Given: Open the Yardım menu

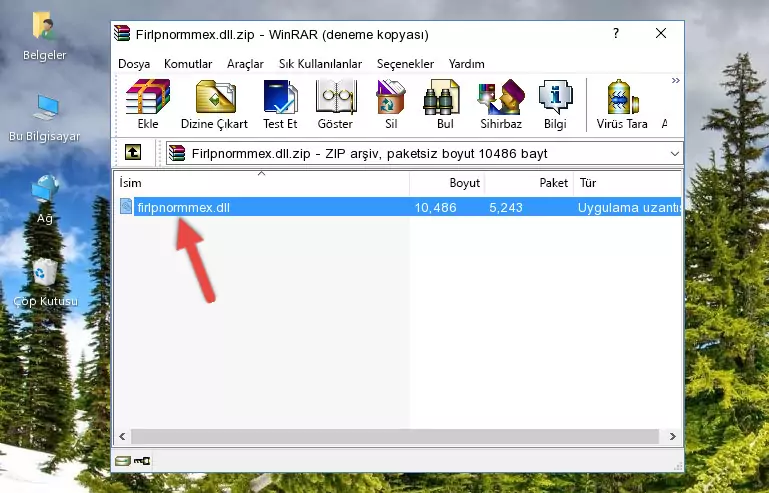Looking at the screenshot, I should point(466,64).
